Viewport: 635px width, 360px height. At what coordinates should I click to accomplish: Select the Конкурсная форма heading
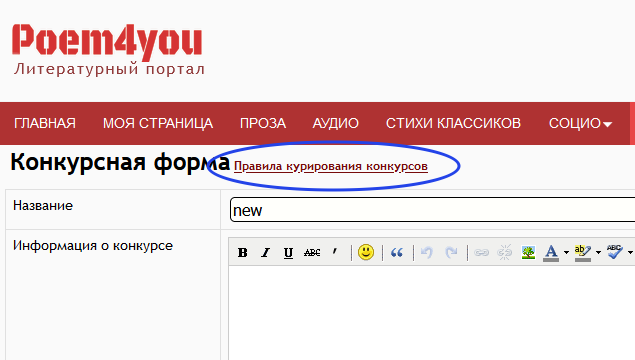pyautogui.click(x=120, y=162)
